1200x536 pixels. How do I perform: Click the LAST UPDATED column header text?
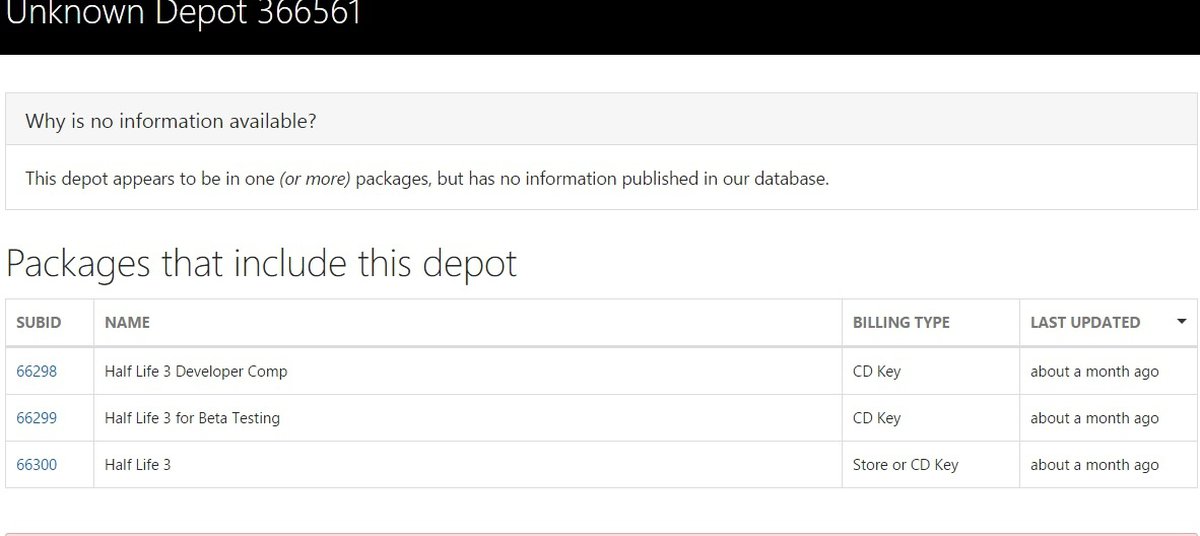click(x=1085, y=322)
